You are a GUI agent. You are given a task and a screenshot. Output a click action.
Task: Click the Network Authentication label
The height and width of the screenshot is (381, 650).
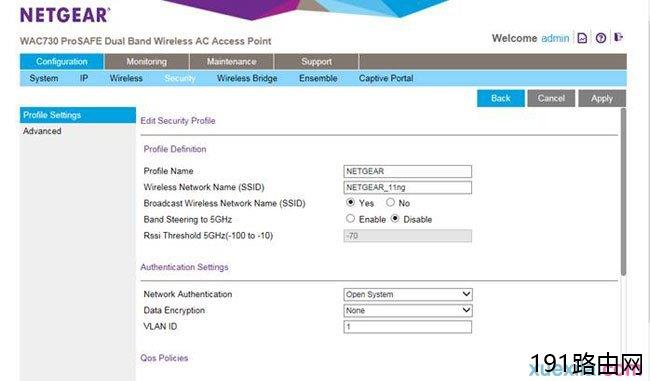[x=188, y=294]
